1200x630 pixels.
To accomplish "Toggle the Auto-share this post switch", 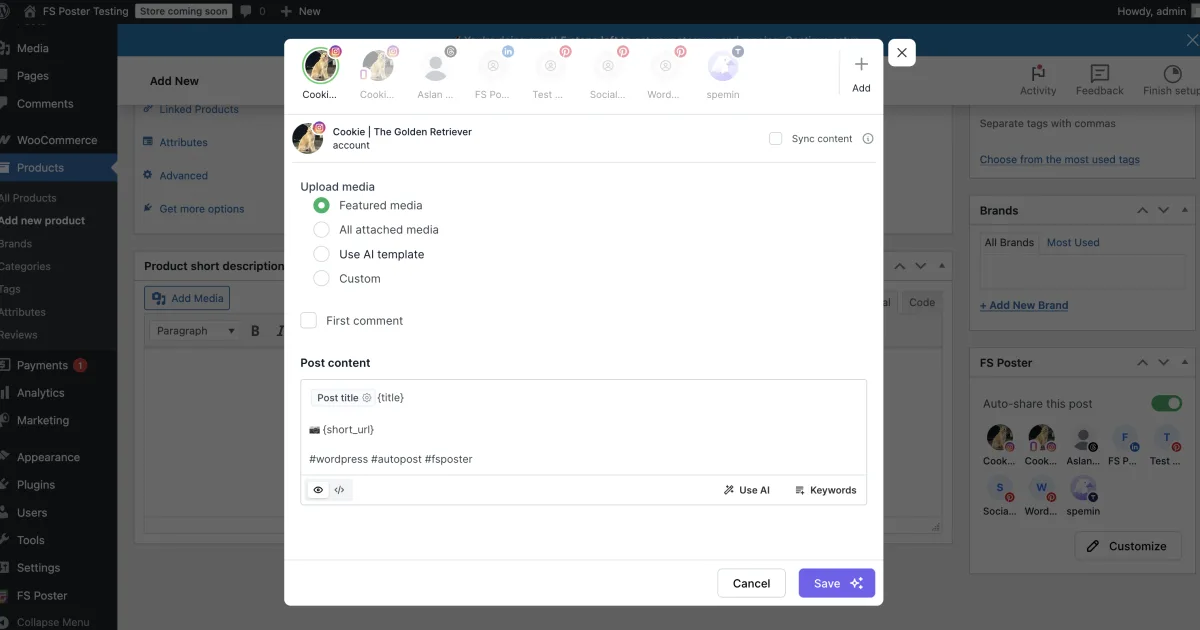I will tap(1166, 403).
